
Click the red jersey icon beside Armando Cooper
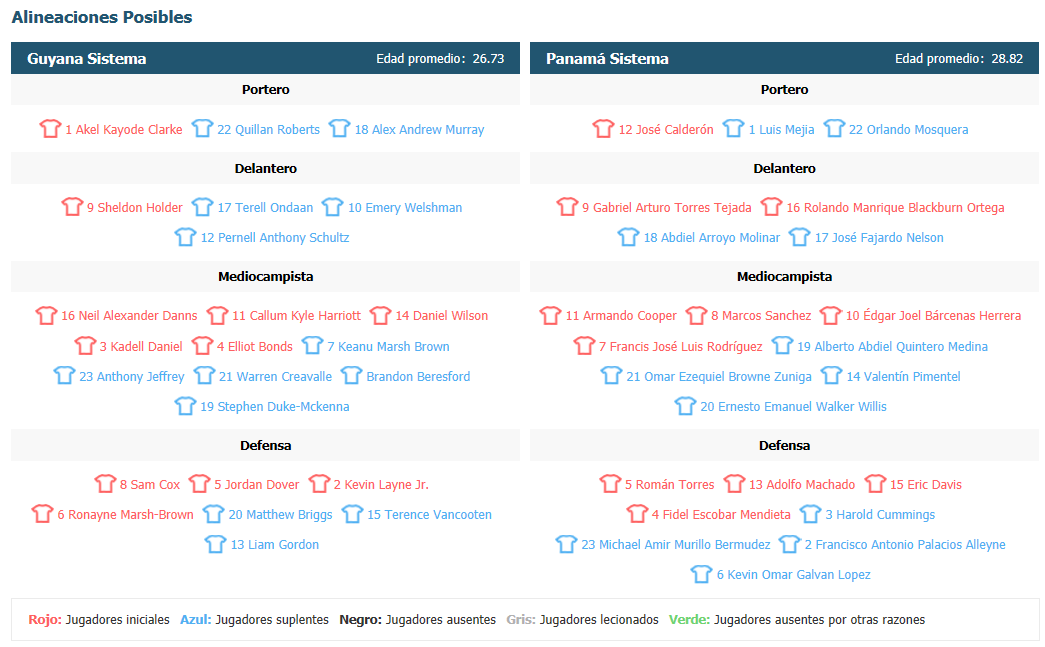click(x=551, y=315)
